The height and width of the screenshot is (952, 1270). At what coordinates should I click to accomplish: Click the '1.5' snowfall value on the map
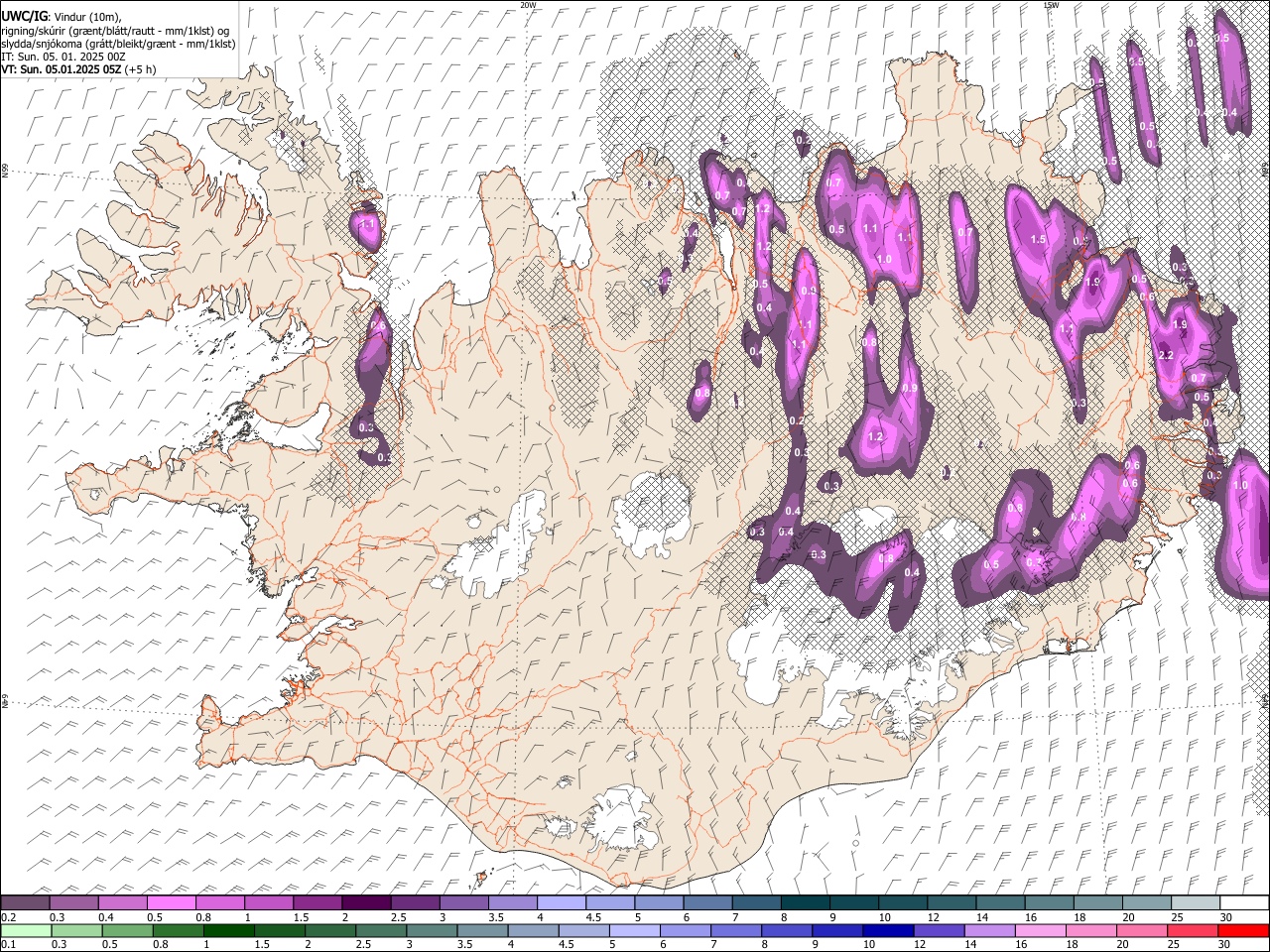[x=1039, y=240]
